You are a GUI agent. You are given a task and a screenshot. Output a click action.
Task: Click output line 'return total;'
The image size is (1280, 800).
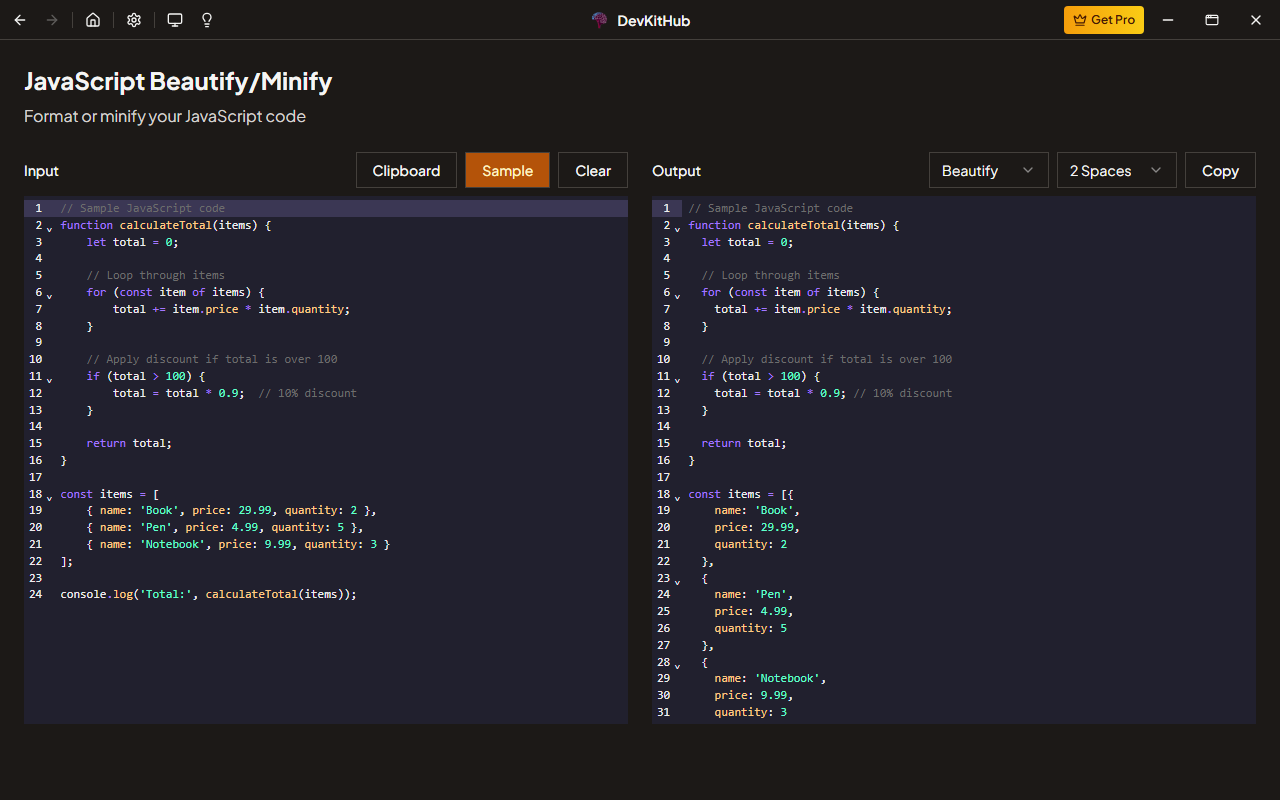tap(744, 443)
